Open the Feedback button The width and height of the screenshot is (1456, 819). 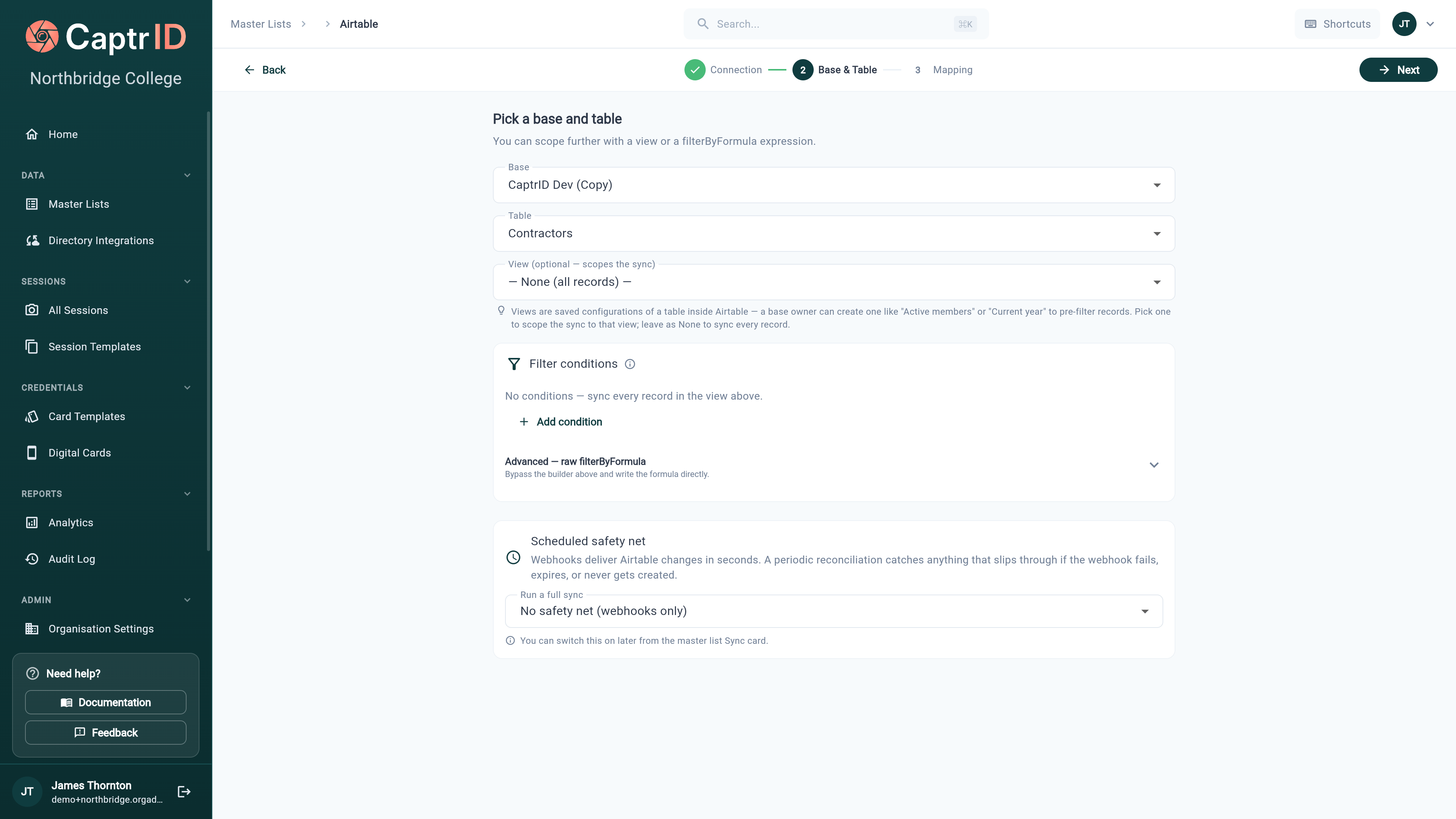[106, 733]
